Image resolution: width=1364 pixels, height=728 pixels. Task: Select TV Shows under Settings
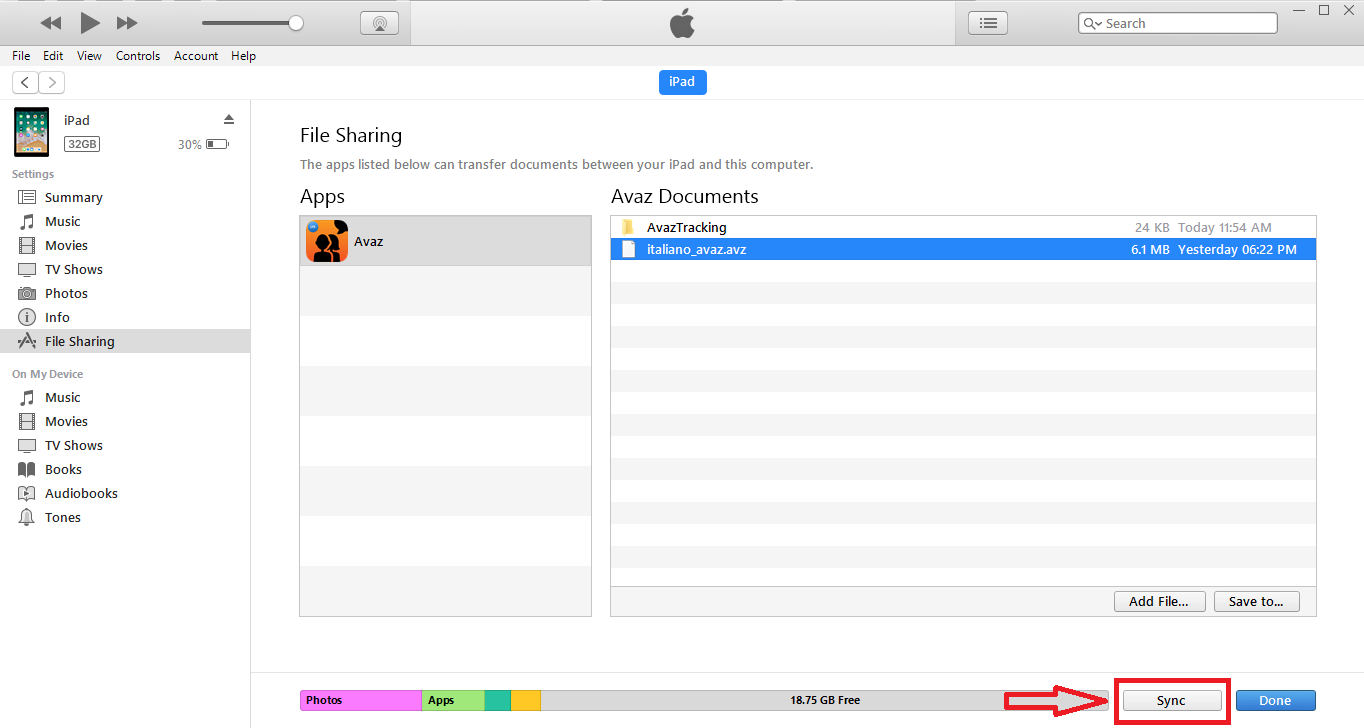(125, 269)
